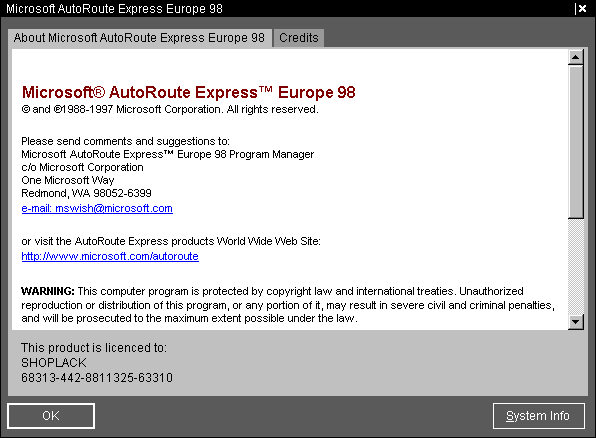The width and height of the screenshot is (596, 438).
Task: Open the microsoft.com/autoroute web link
Action: coord(110,256)
